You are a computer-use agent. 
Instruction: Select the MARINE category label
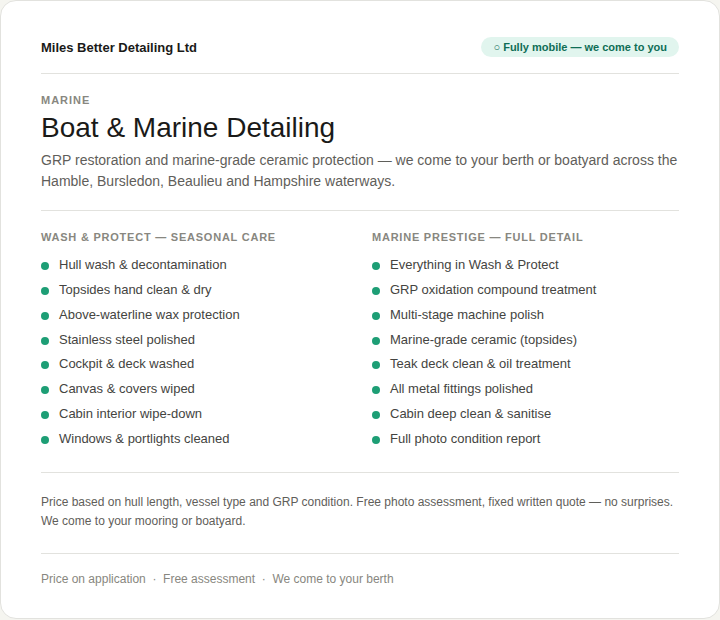pos(65,100)
